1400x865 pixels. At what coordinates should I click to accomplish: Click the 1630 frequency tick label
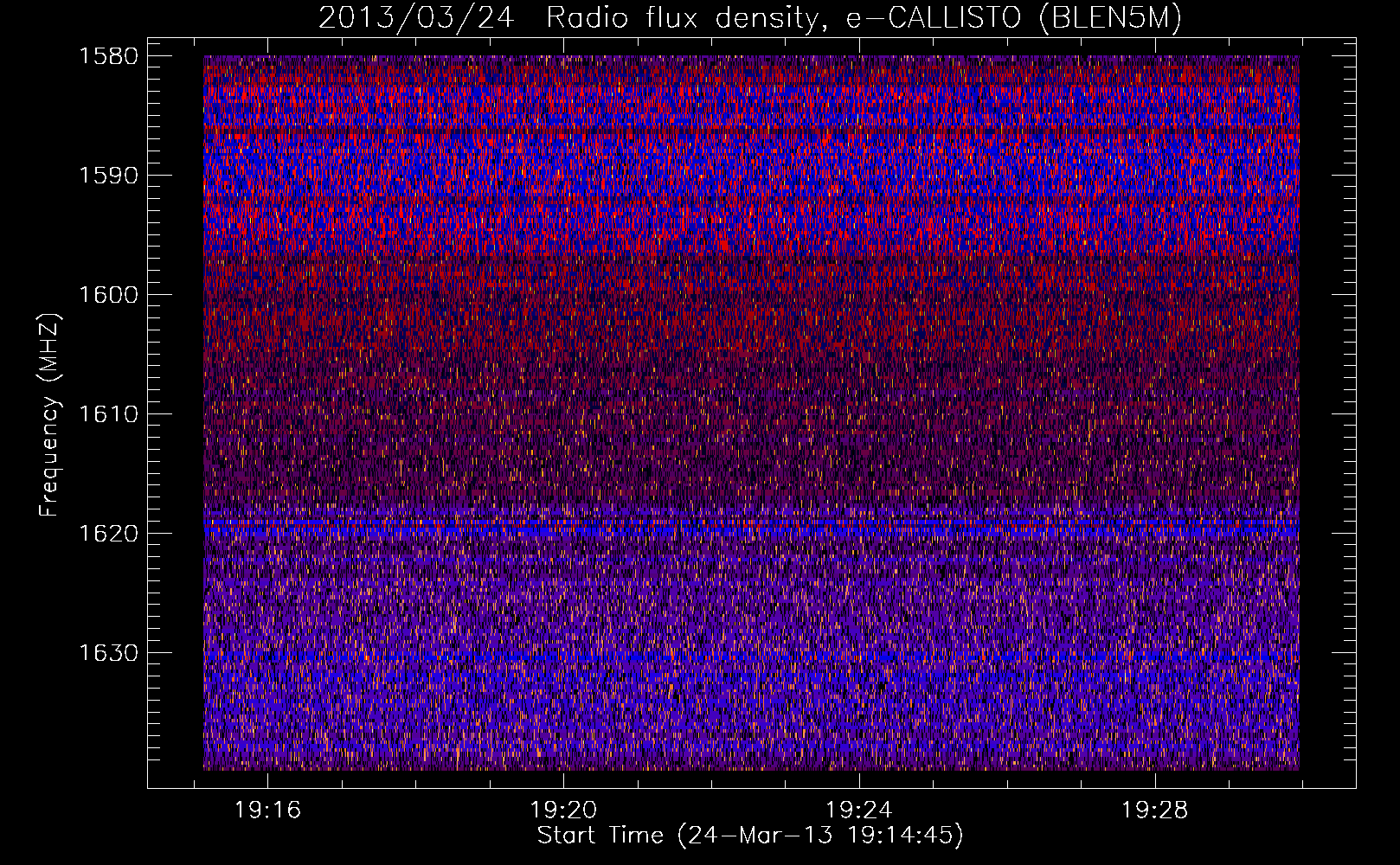click(109, 653)
